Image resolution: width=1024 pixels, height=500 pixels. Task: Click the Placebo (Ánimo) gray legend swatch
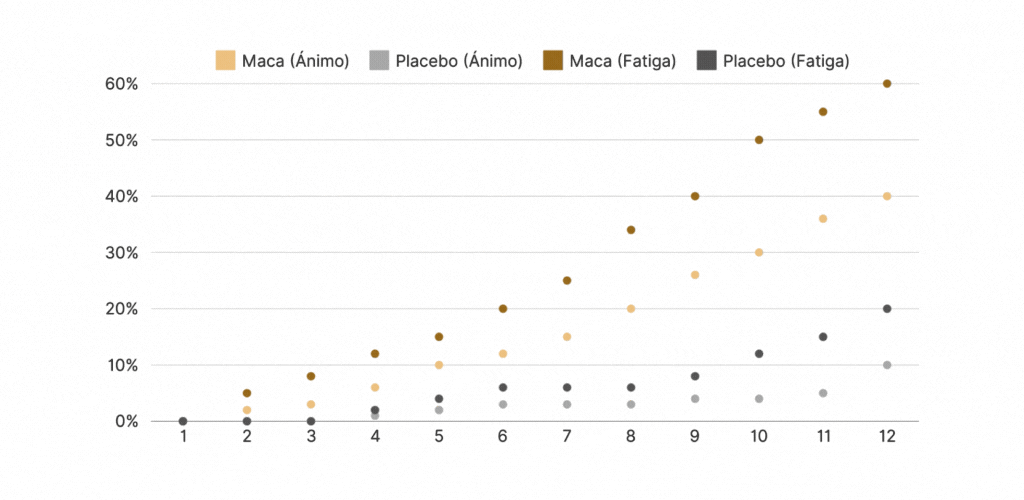pos(379,61)
